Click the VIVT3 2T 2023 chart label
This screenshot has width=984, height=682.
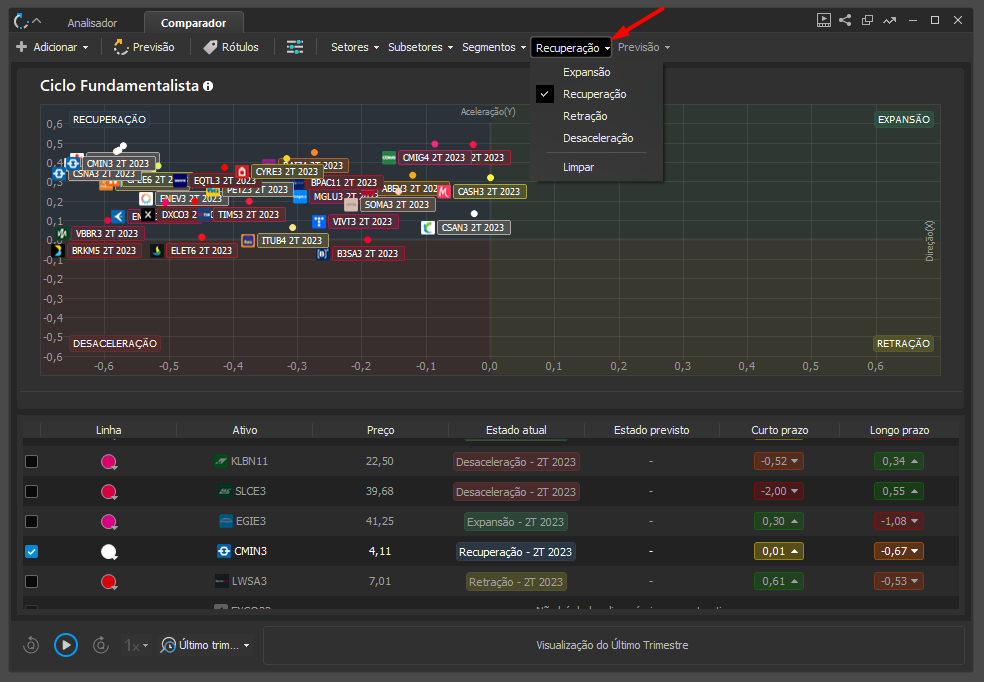coord(362,221)
